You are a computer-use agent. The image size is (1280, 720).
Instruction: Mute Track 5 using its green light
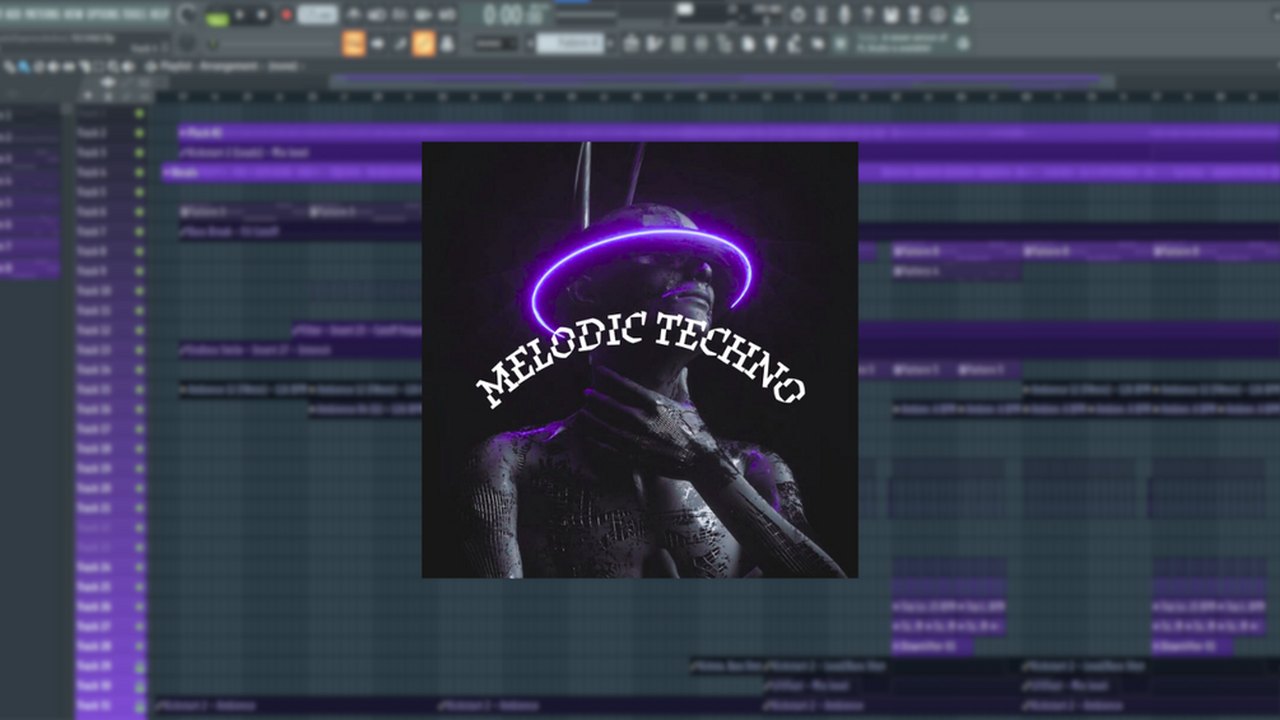tap(139, 192)
